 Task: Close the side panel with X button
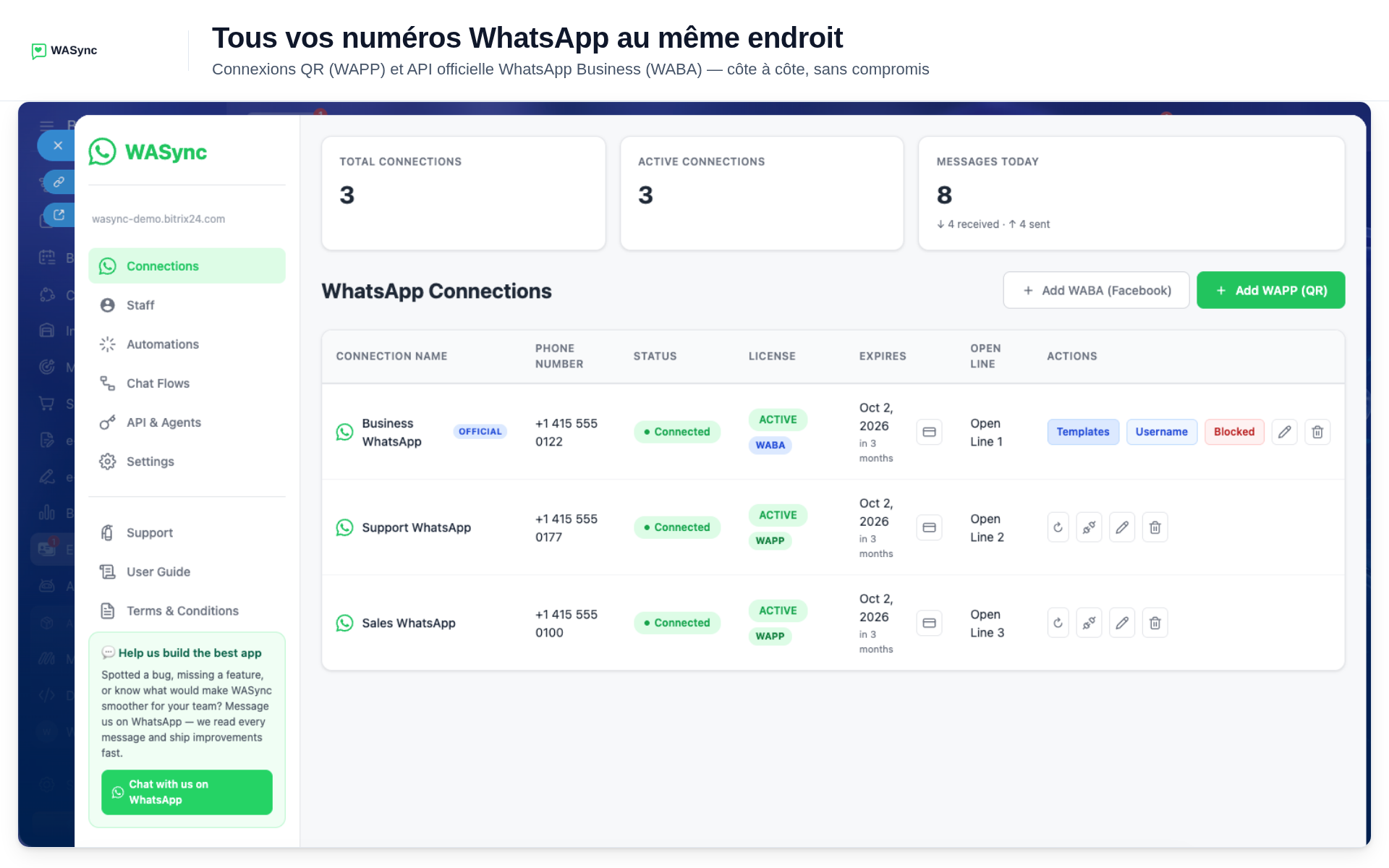pyautogui.click(x=58, y=145)
